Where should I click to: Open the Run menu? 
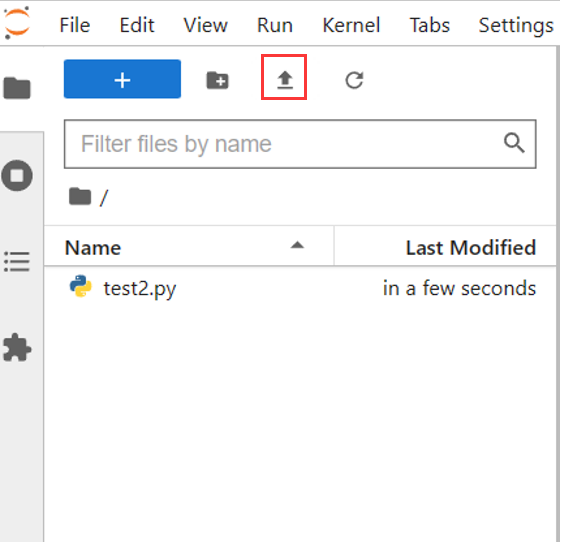click(x=275, y=25)
